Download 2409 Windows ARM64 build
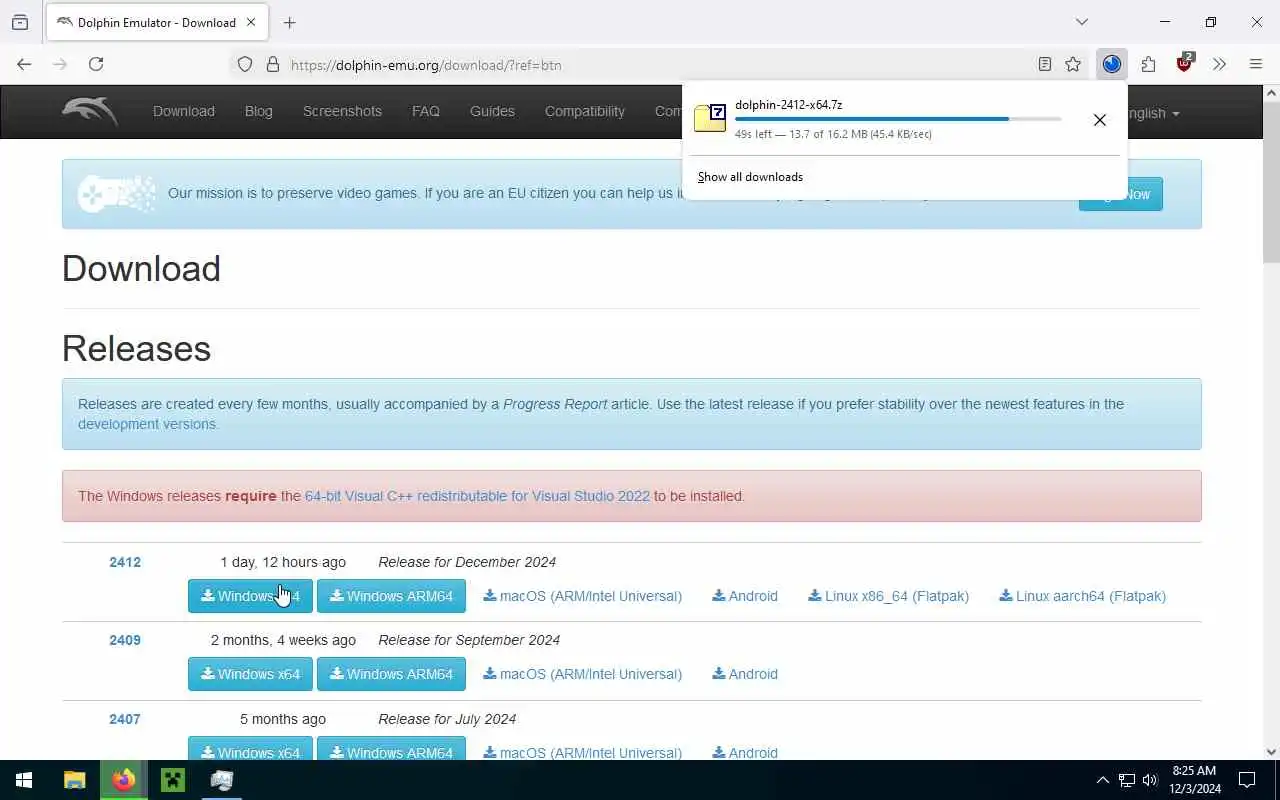Screen dimensions: 1280x800 (x=391, y=674)
